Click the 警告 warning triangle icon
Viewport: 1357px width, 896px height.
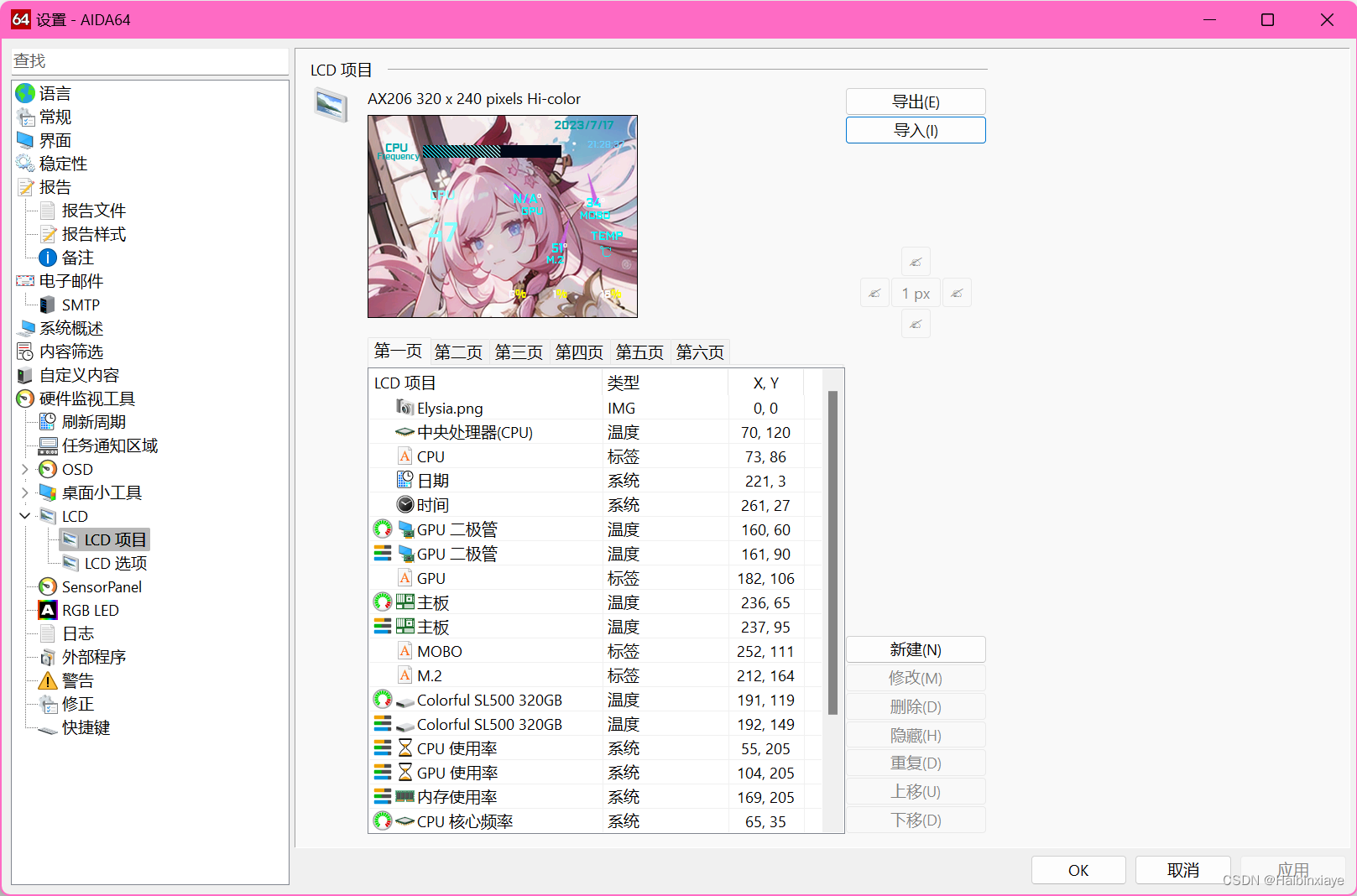[x=48, y=680]
